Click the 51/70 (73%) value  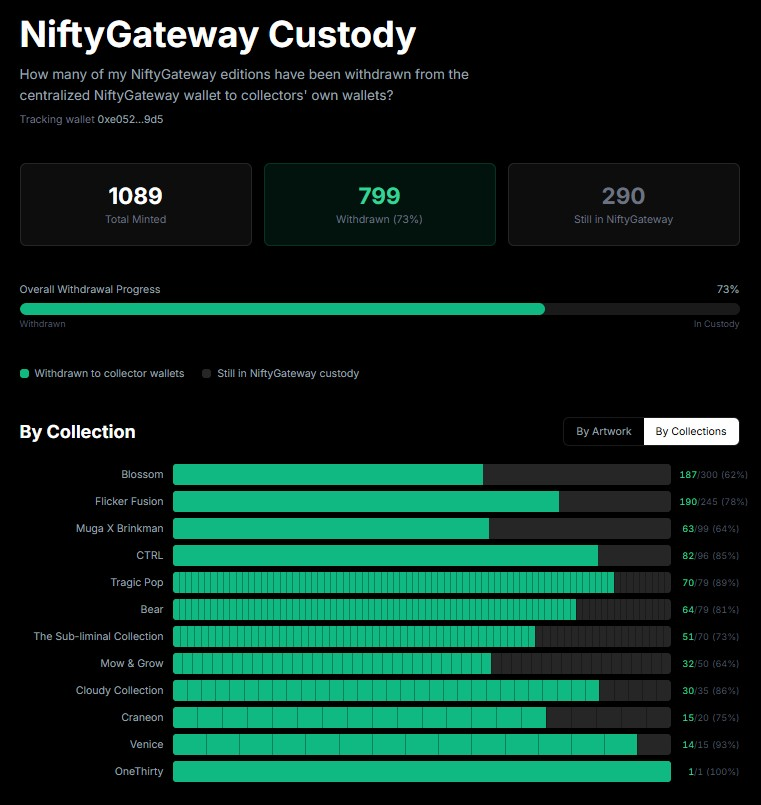[x=711, y=637]
